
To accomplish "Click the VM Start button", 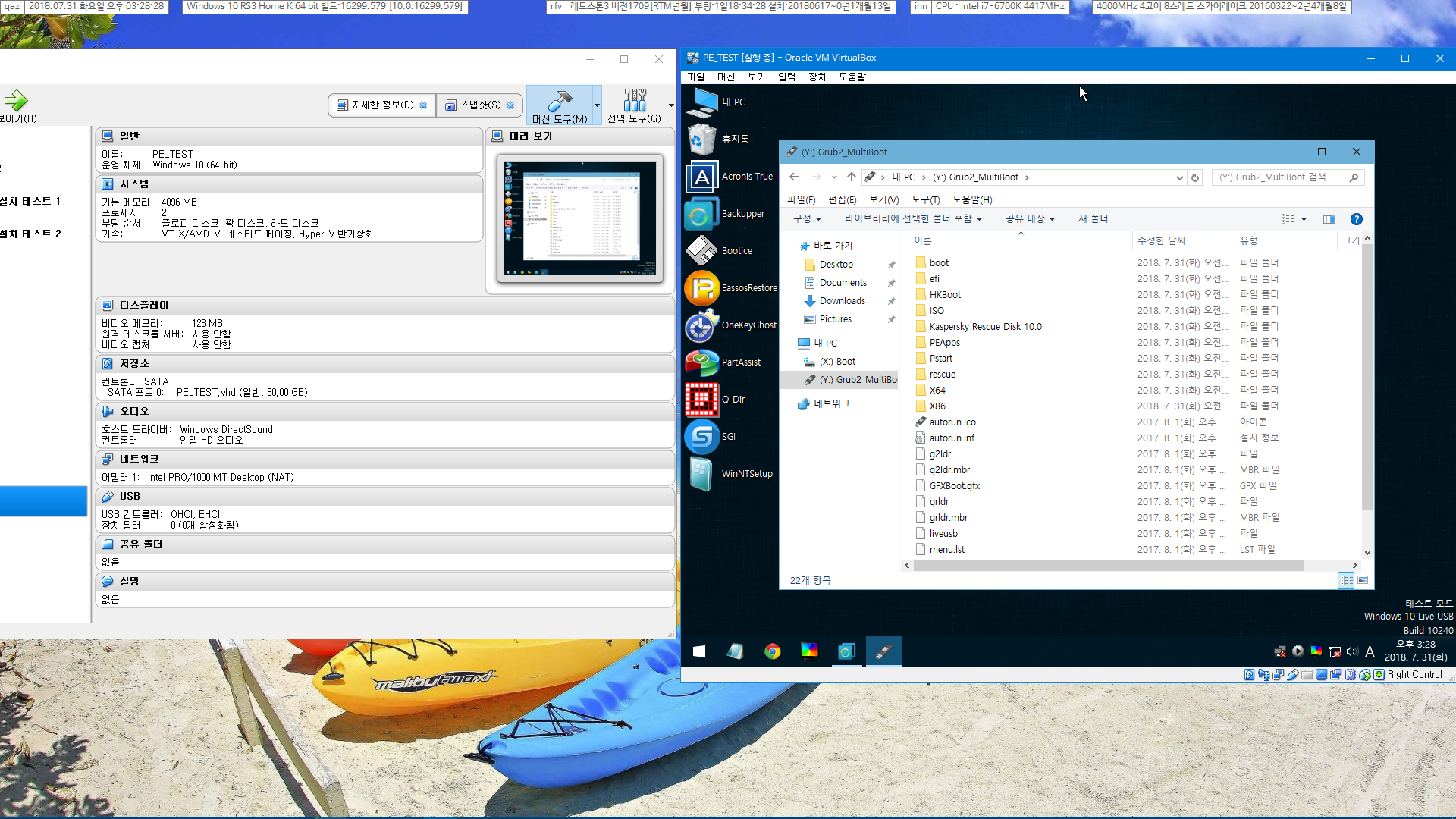I will pos(699,651).
